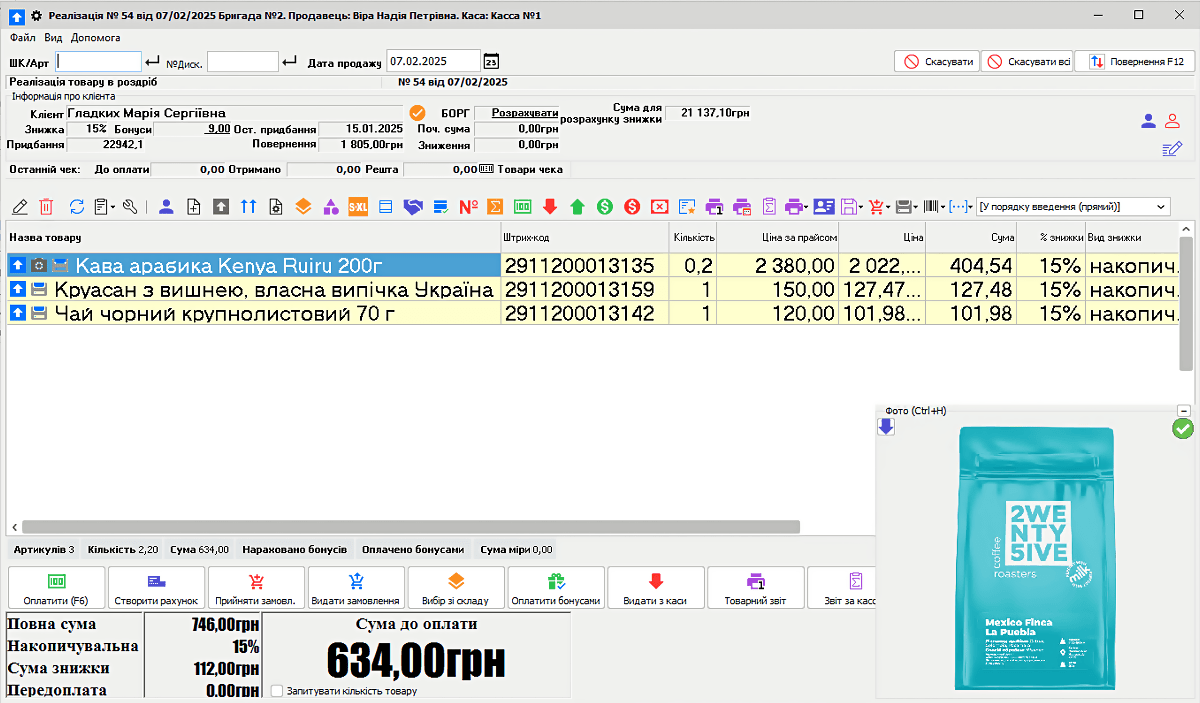Open the Файл menu
The height and width of the screenshot is (703, 1200).
(23, 37)
